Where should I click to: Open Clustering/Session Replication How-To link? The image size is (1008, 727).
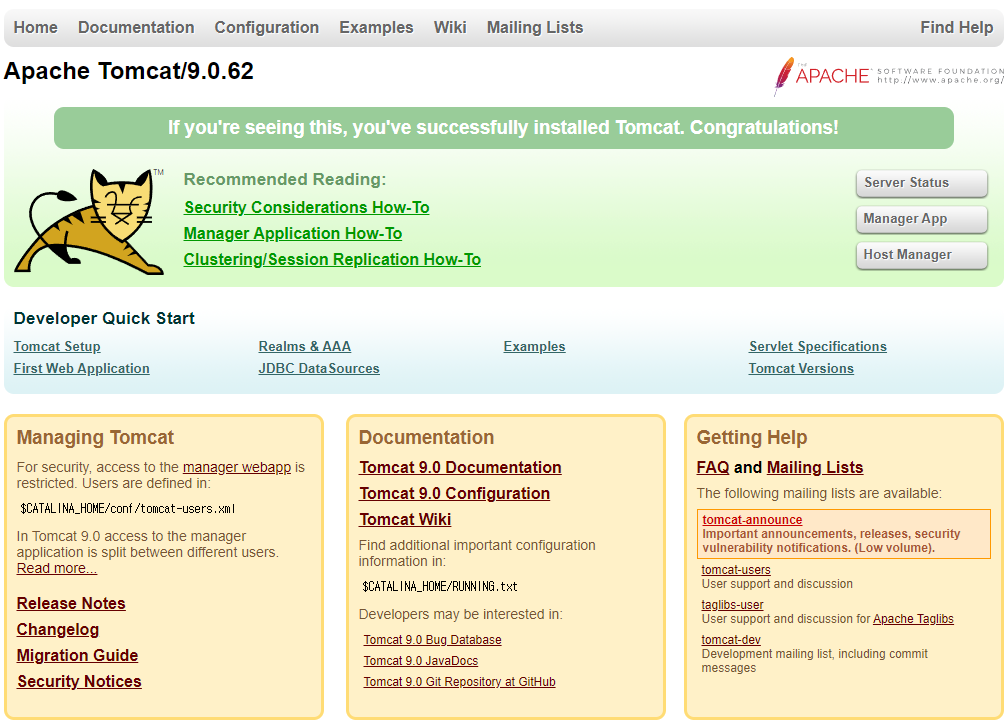point(332,259)
